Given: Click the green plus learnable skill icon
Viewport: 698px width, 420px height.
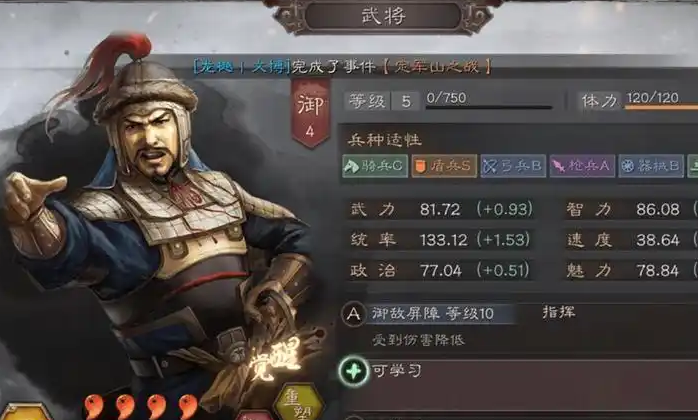Looking at the screenshot, I should 353,371.
